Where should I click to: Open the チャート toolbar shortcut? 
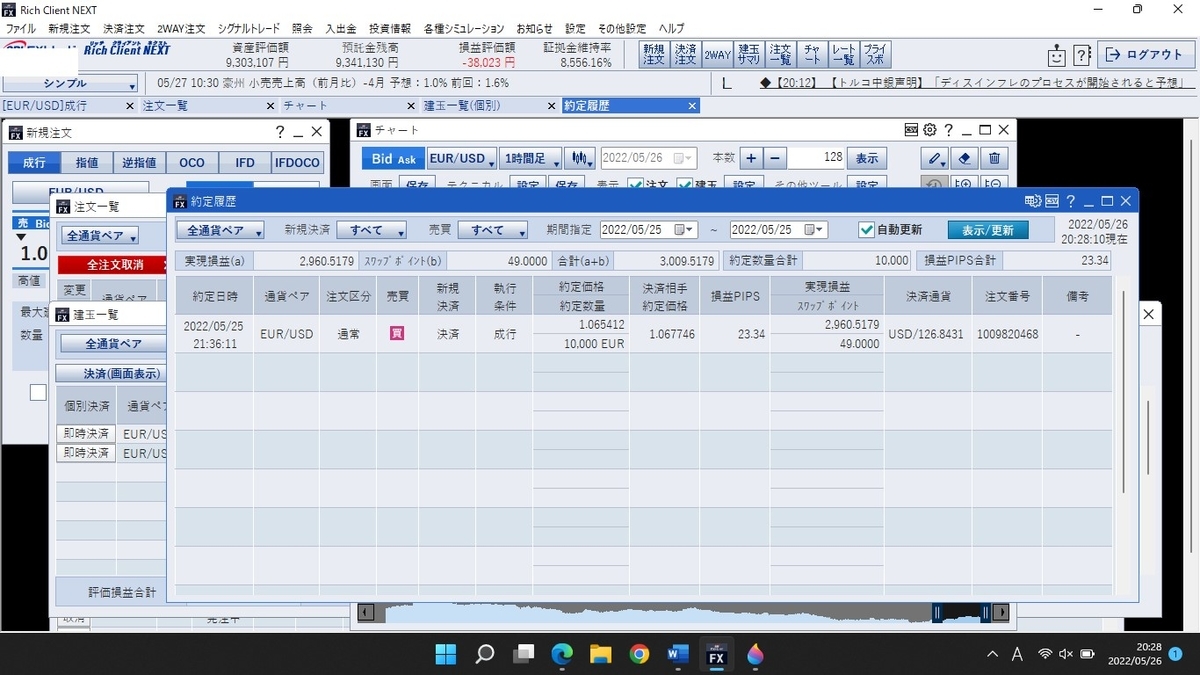click(x=812, y=54)
